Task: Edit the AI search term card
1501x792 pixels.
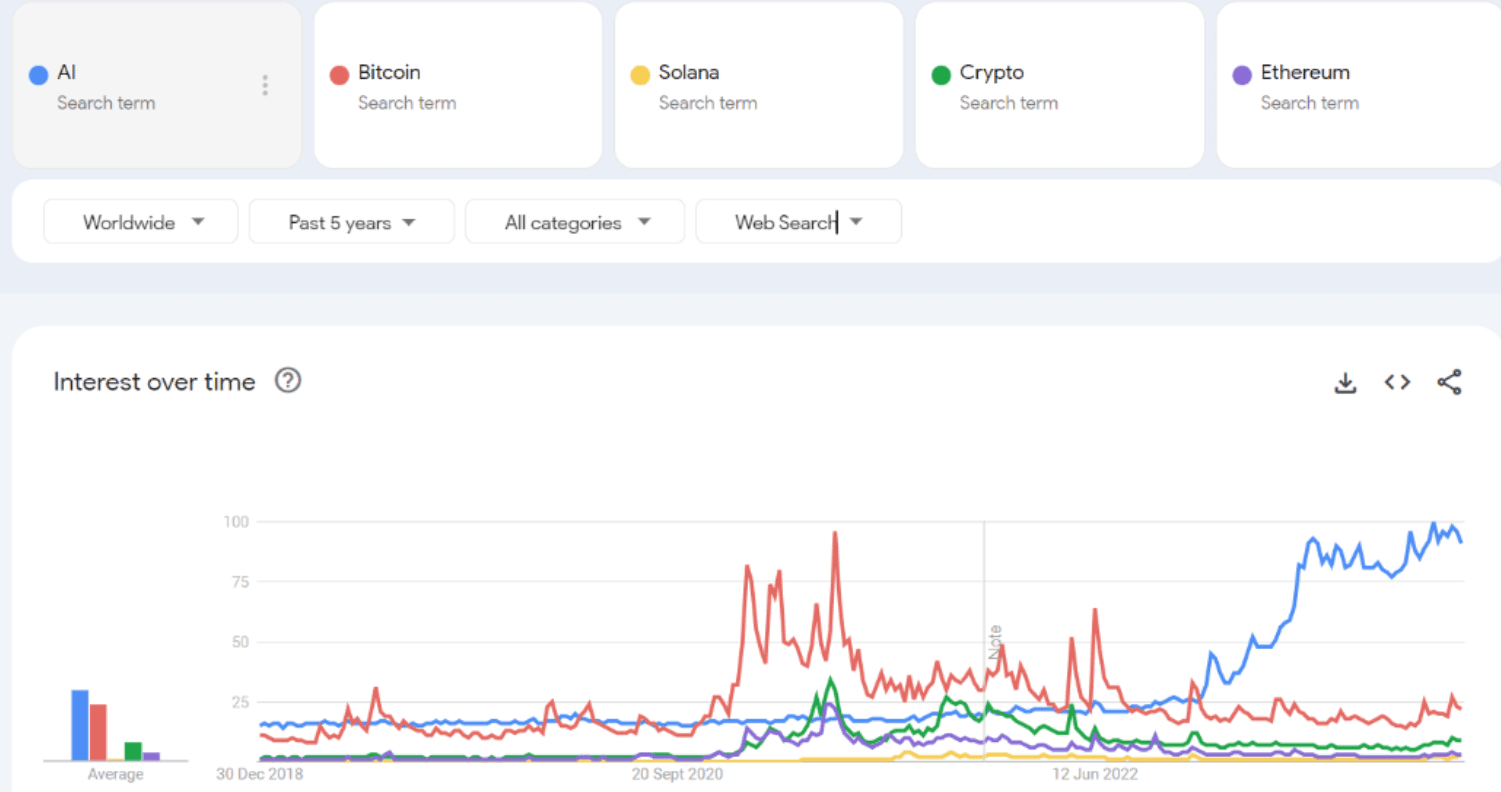Action: (x=156, y=85)
